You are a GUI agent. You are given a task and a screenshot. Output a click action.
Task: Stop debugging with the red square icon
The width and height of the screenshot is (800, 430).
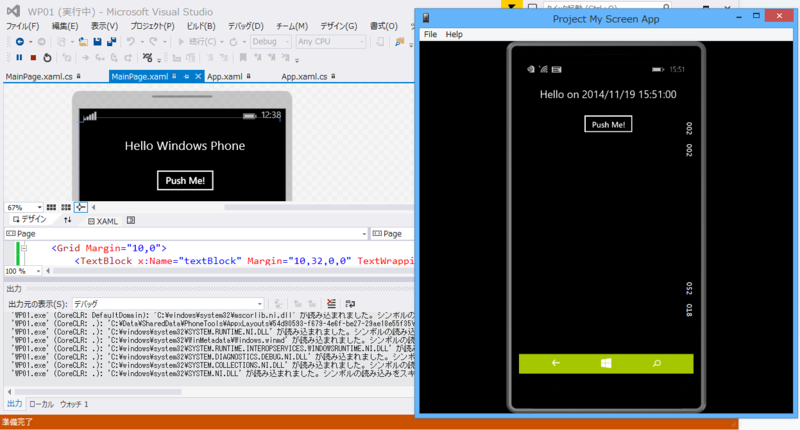point(33,58)
